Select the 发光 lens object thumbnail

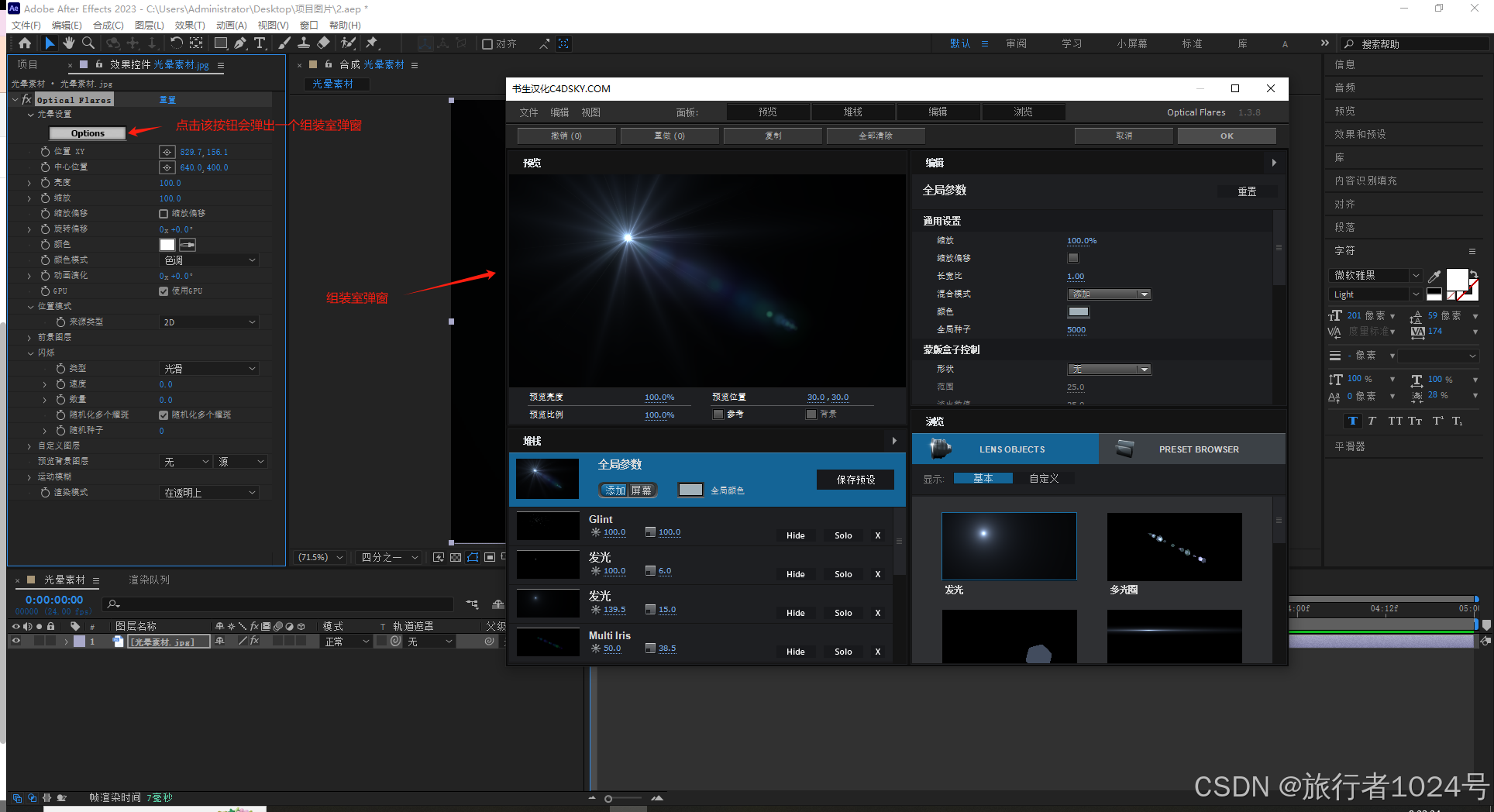point(1009,546)
